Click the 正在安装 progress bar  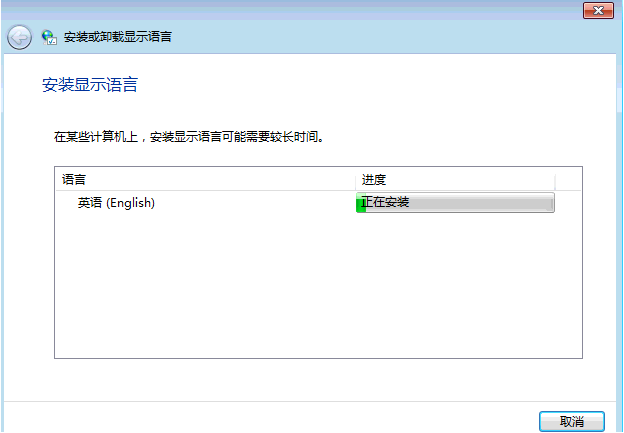(x=455, y=203)
